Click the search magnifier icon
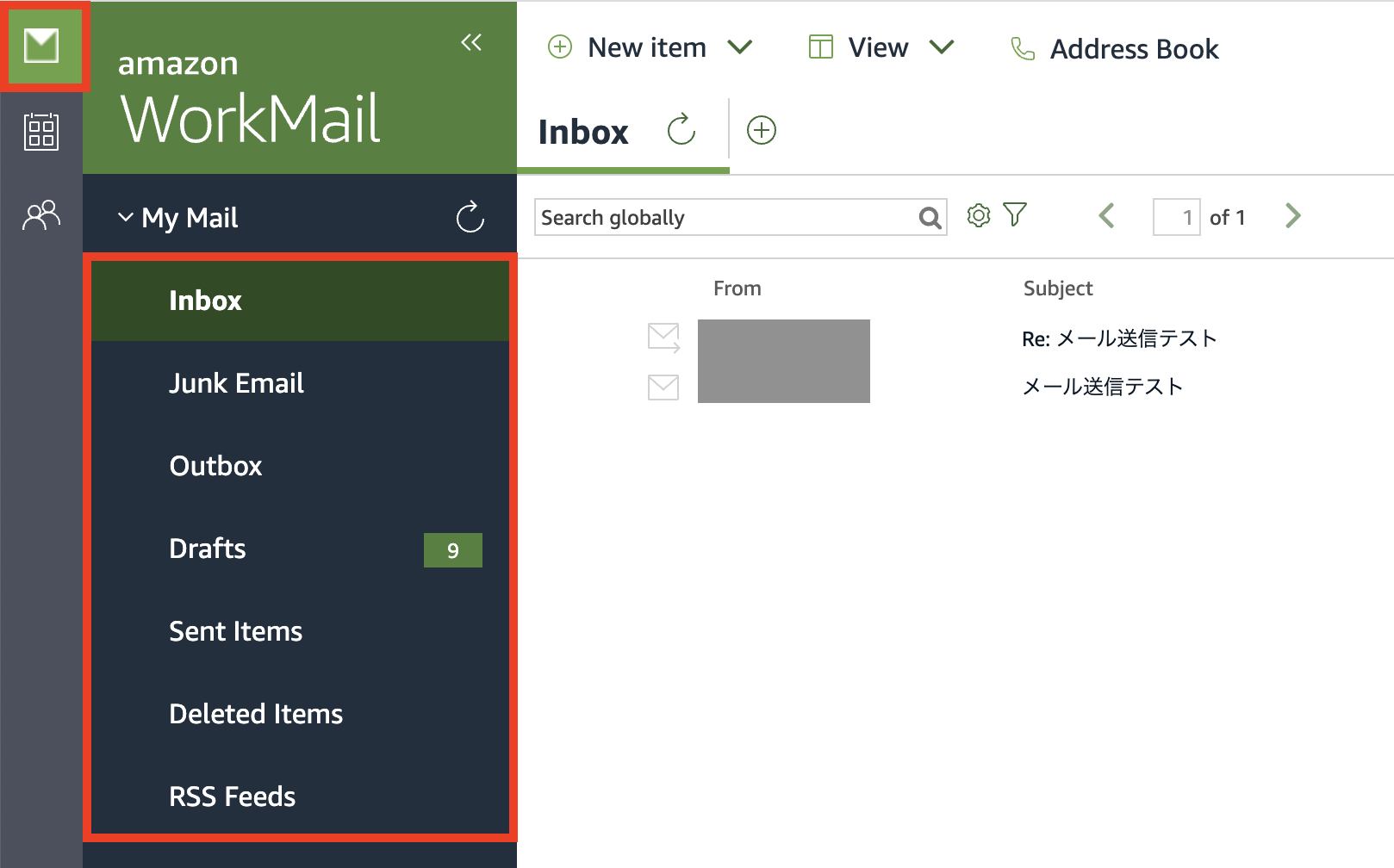The width and height of the screenshot is (1394, 868). (930, 218)
